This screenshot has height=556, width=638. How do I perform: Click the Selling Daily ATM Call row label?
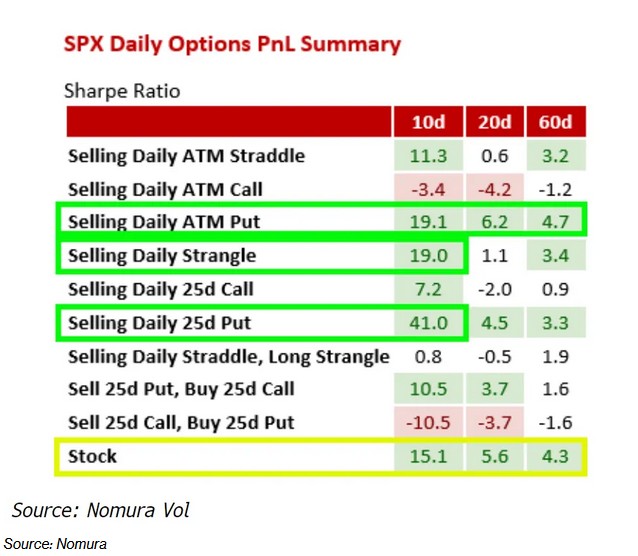click(x=165, y=190)
